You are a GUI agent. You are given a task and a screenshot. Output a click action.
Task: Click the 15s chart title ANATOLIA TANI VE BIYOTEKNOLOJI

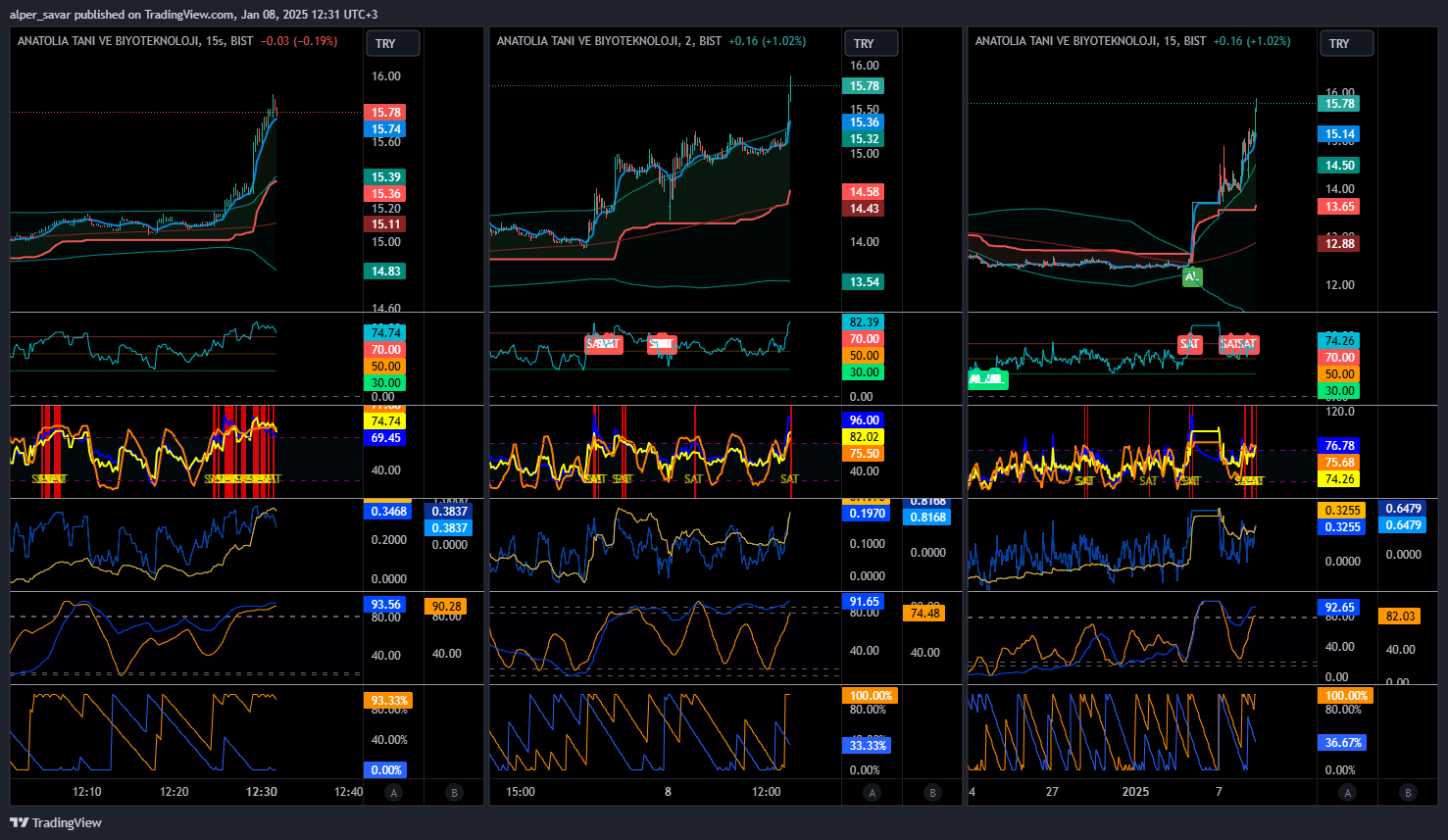[109, 41]
